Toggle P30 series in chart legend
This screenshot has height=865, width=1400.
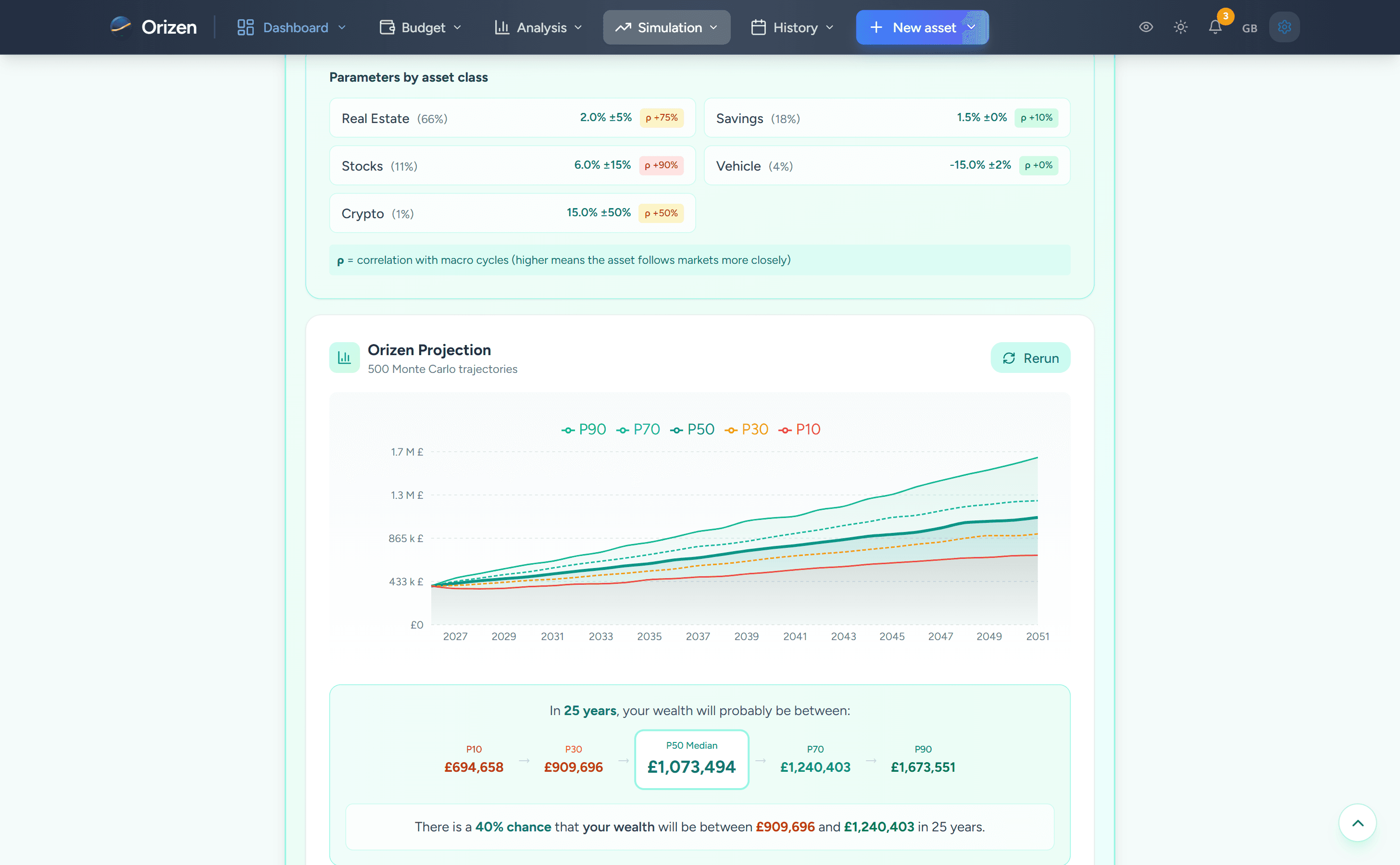(x=746, y=430)
